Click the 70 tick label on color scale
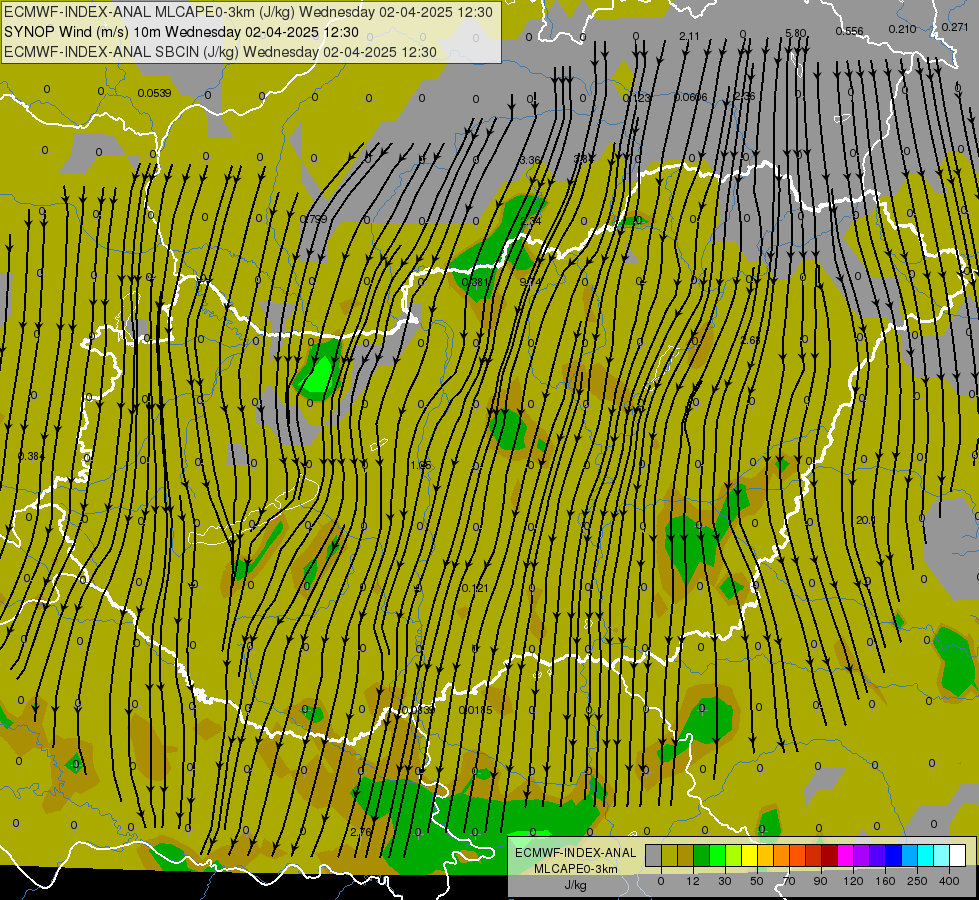Viewport: 979px width, 900px height. point(789,881)
